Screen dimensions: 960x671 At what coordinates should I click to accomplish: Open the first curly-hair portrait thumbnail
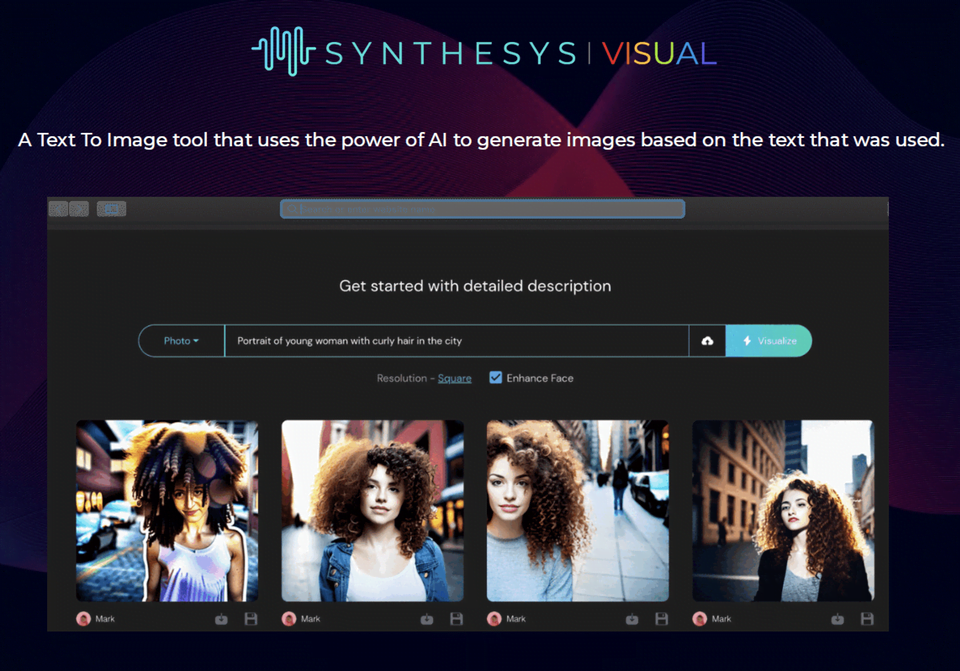point(166,512)
